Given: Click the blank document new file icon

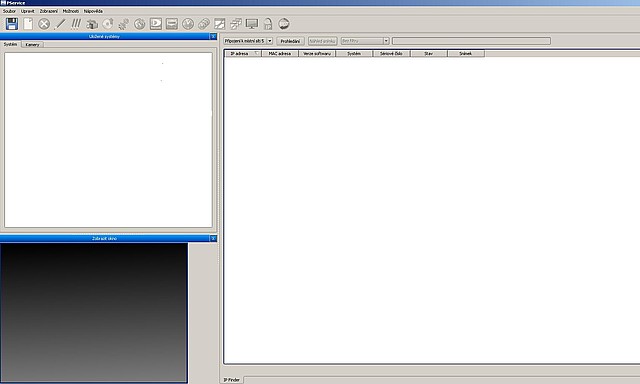Looking at the screenshot, I should click(28, 24).
